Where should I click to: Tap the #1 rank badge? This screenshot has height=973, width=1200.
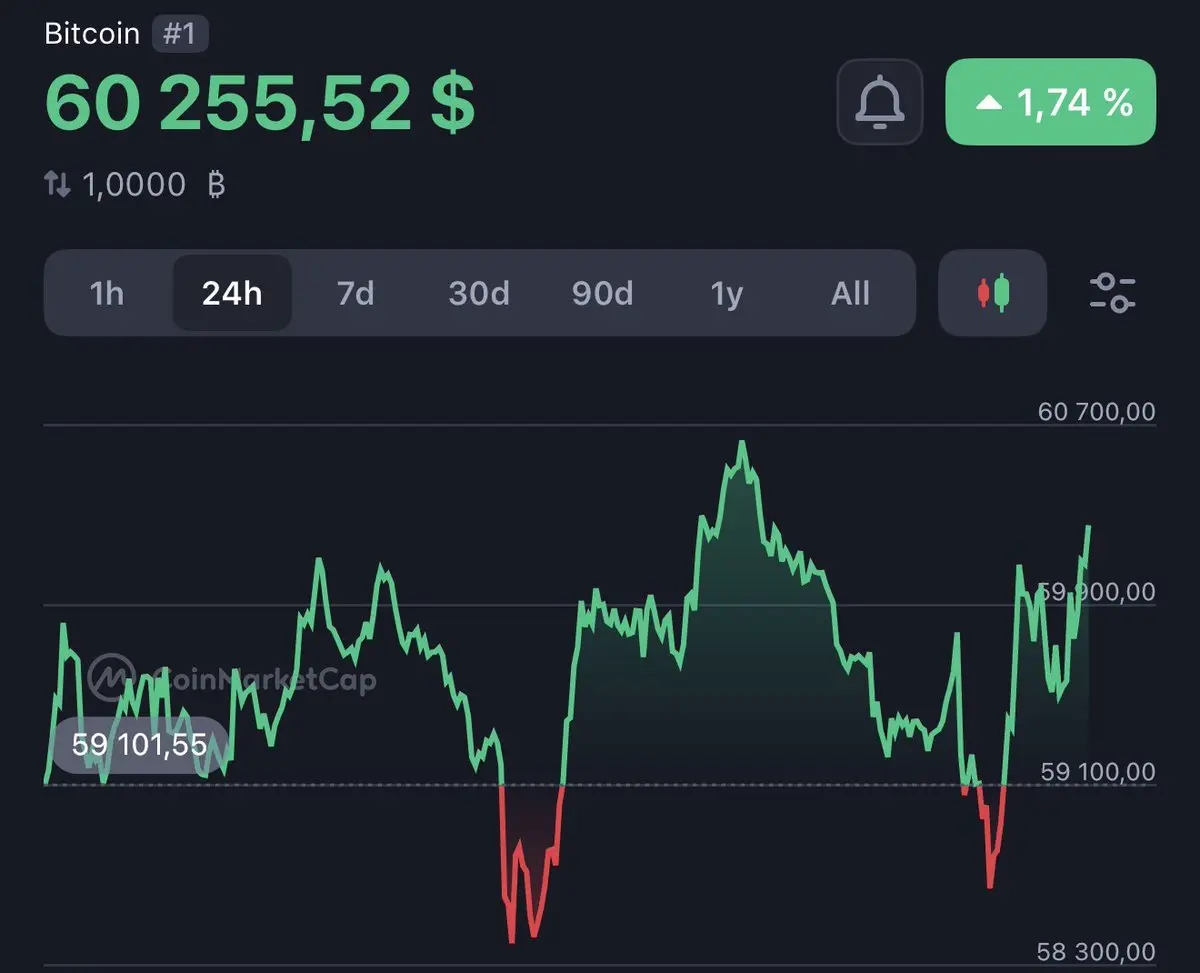coord(180,33)
